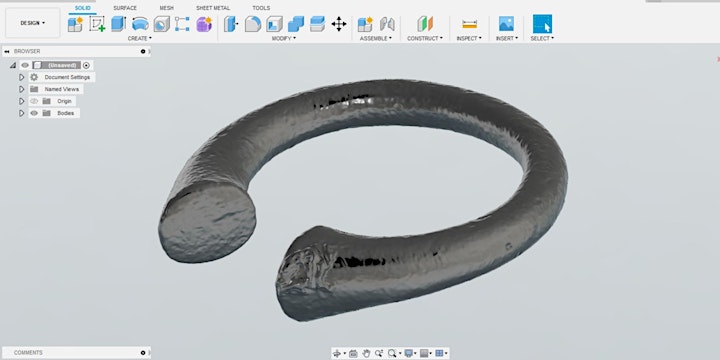Switch to the SURFACE tab
Image resolution: width=720 pixels, height=360 pixels.
tap(125, 8)
